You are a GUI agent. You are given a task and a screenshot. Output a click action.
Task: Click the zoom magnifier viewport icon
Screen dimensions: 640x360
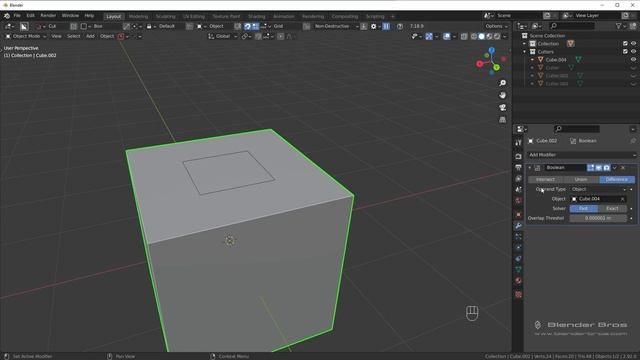pos(502,83)
